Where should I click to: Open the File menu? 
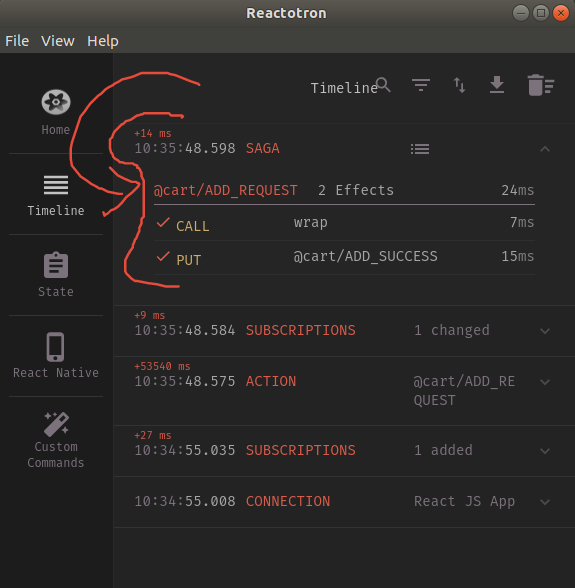point(17,41)
